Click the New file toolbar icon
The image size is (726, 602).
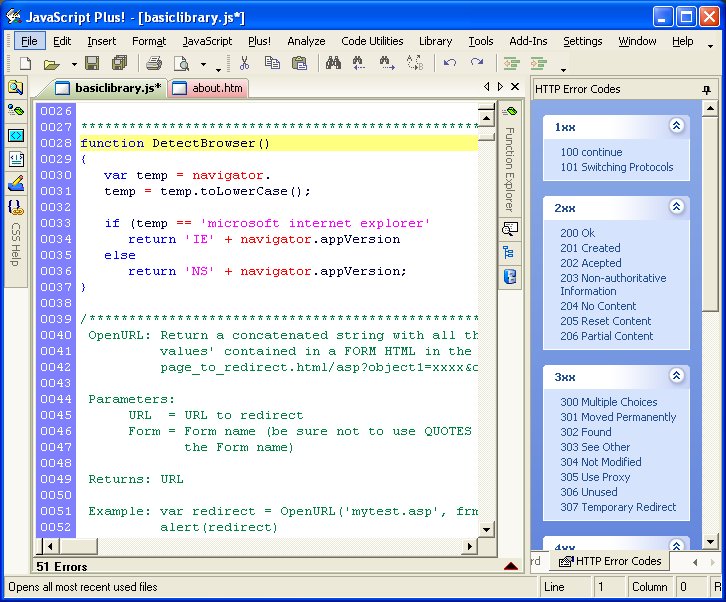tap(25, 63)
